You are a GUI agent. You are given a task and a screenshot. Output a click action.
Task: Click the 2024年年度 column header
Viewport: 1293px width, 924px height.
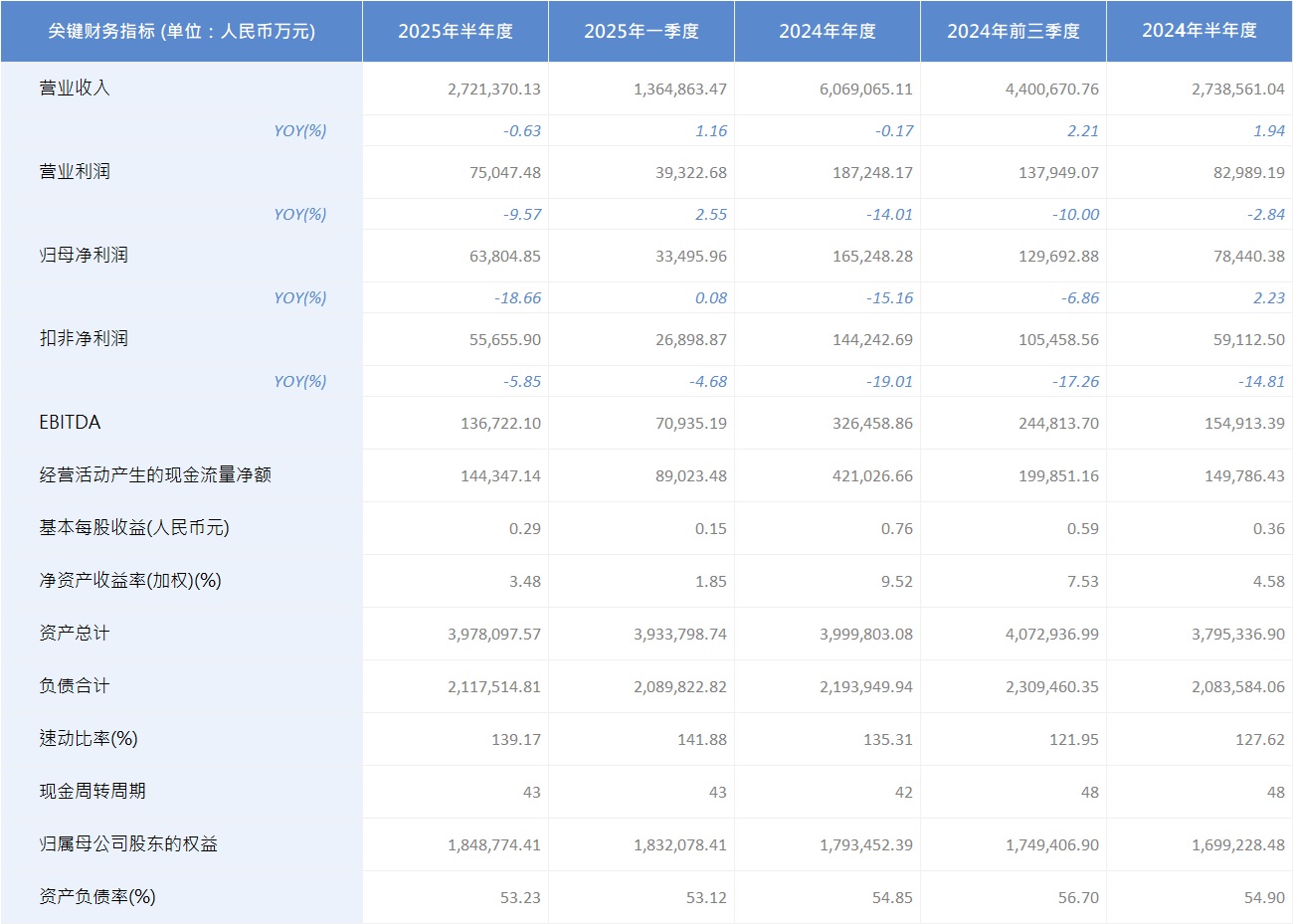(828, 32)
